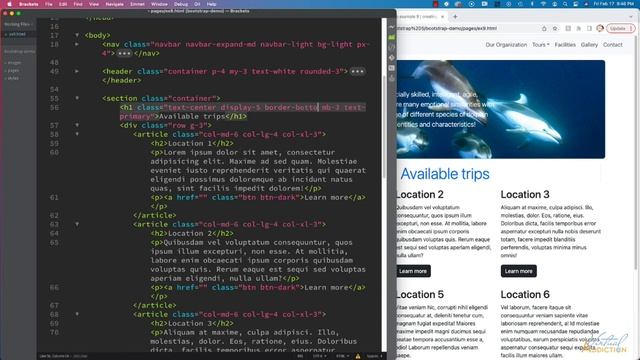Click the Working Files header
The image size is (640, 360).
click(x=18, y=24)
